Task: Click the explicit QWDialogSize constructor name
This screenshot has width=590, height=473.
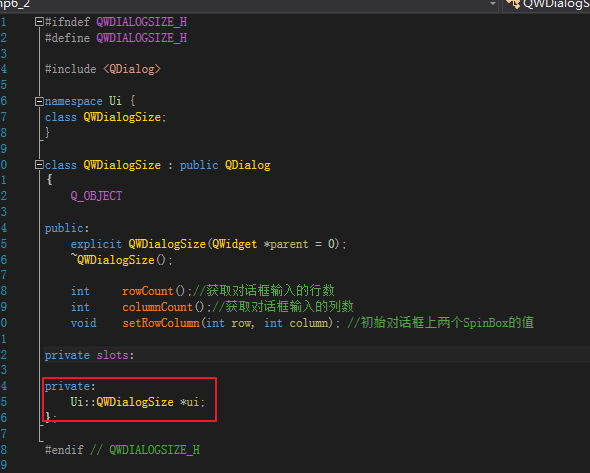Action: [167, 244]
